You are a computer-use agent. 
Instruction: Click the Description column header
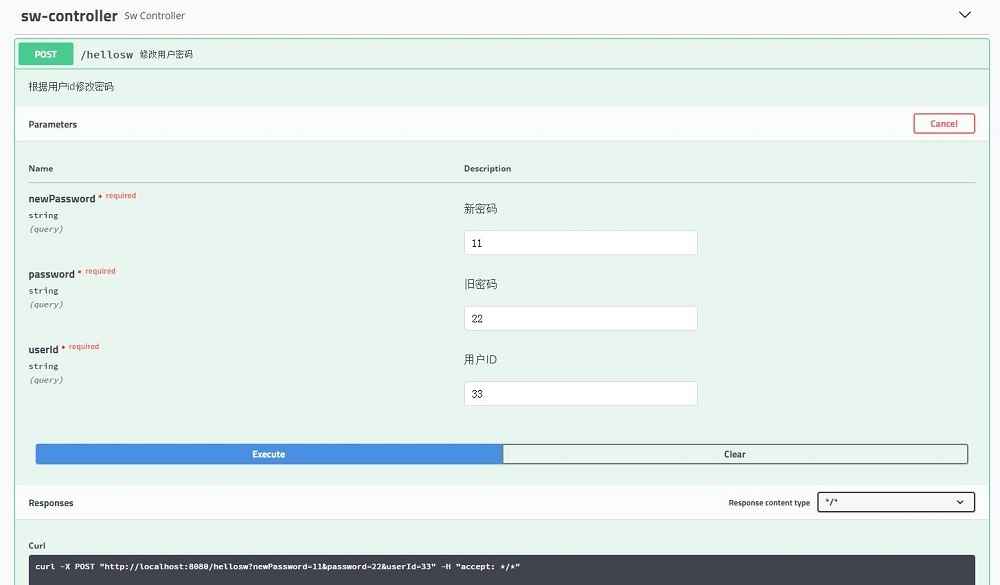tap(487, 169)
